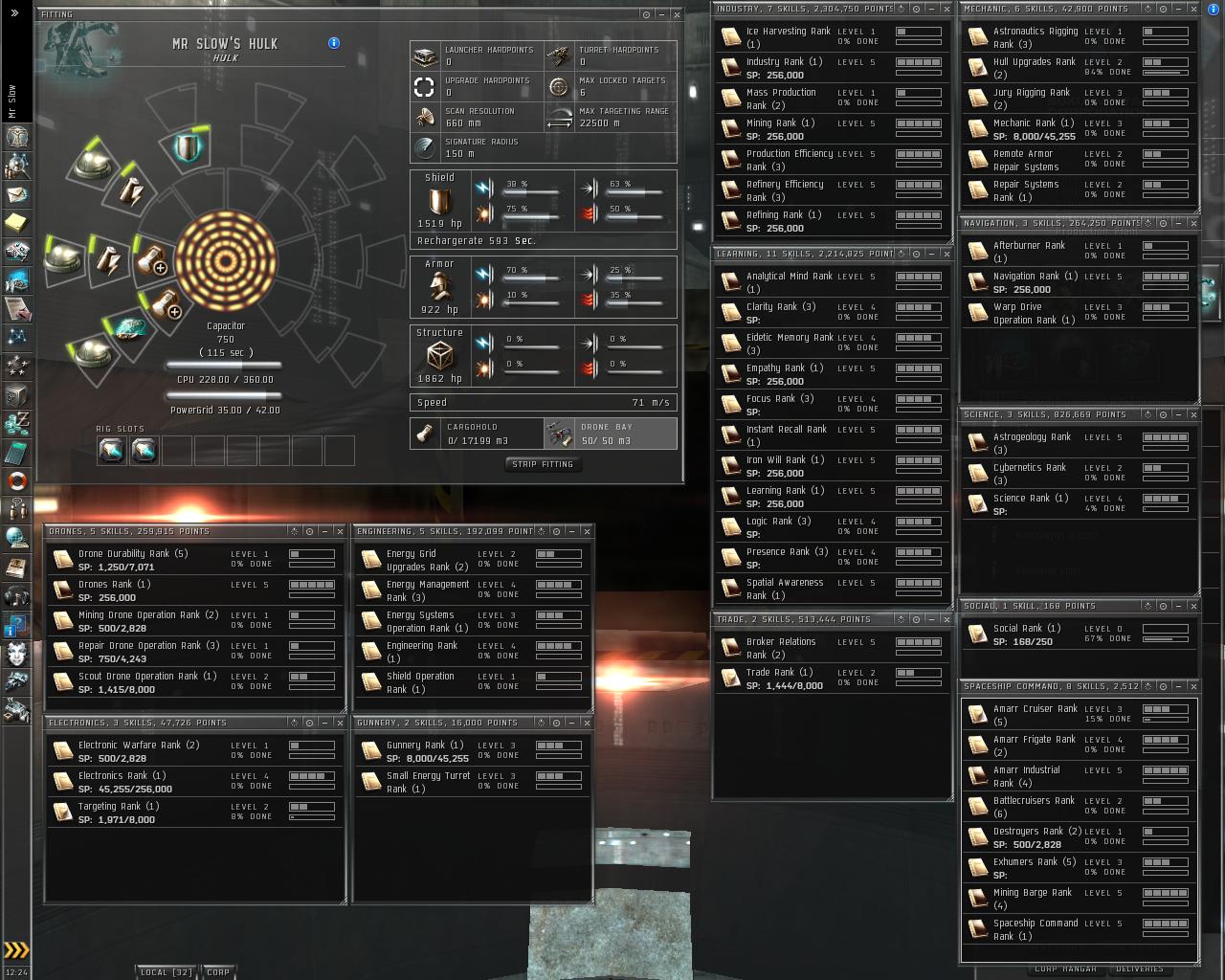Open the character sheet icon in the sidebar

tap(16, 137)
